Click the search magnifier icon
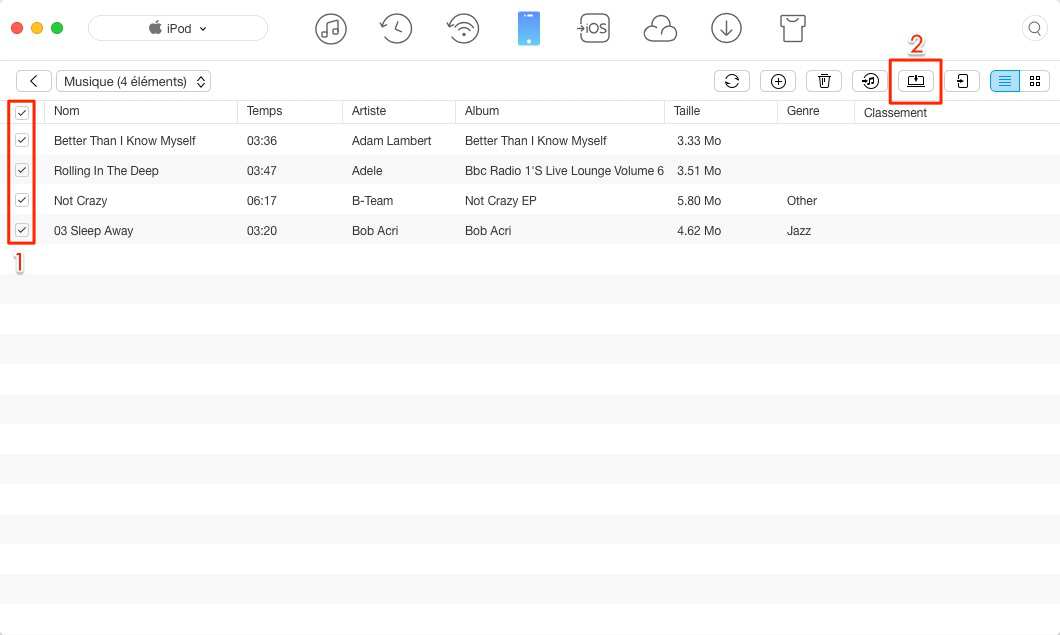Image resolution: width=1060 pixels, height=635 pixels. coord(1034,28)
